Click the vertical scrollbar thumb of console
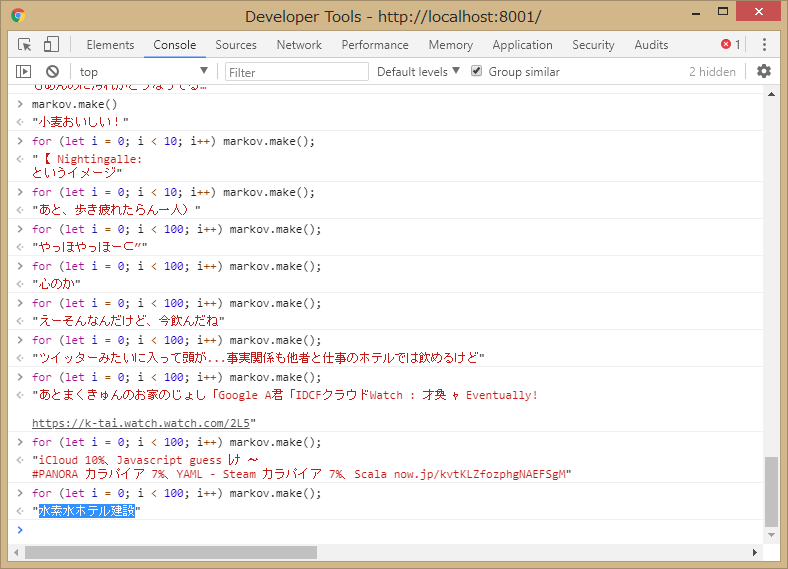 [x=770, y=490]
